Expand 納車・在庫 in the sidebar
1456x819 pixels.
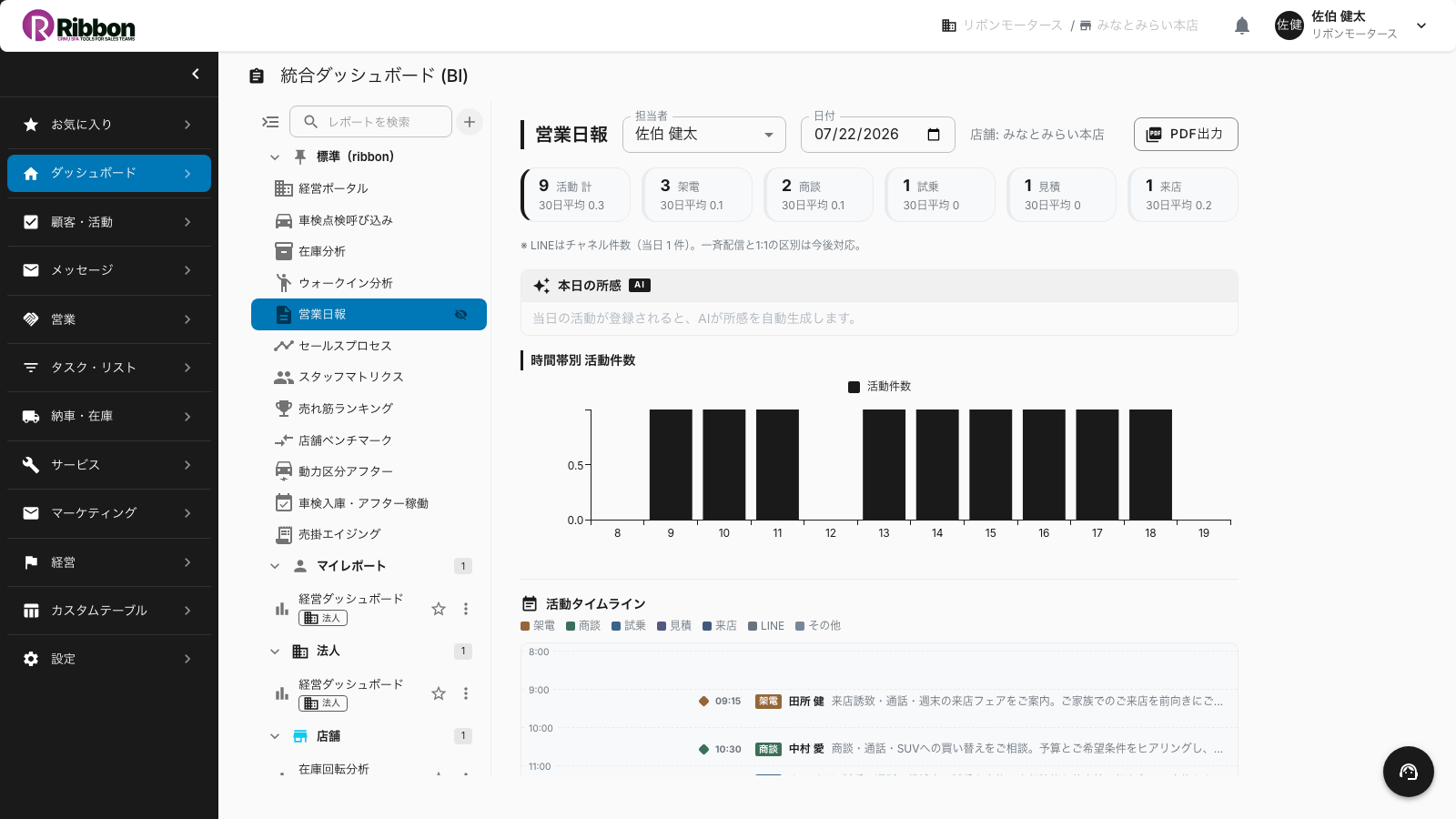(109, 416)
